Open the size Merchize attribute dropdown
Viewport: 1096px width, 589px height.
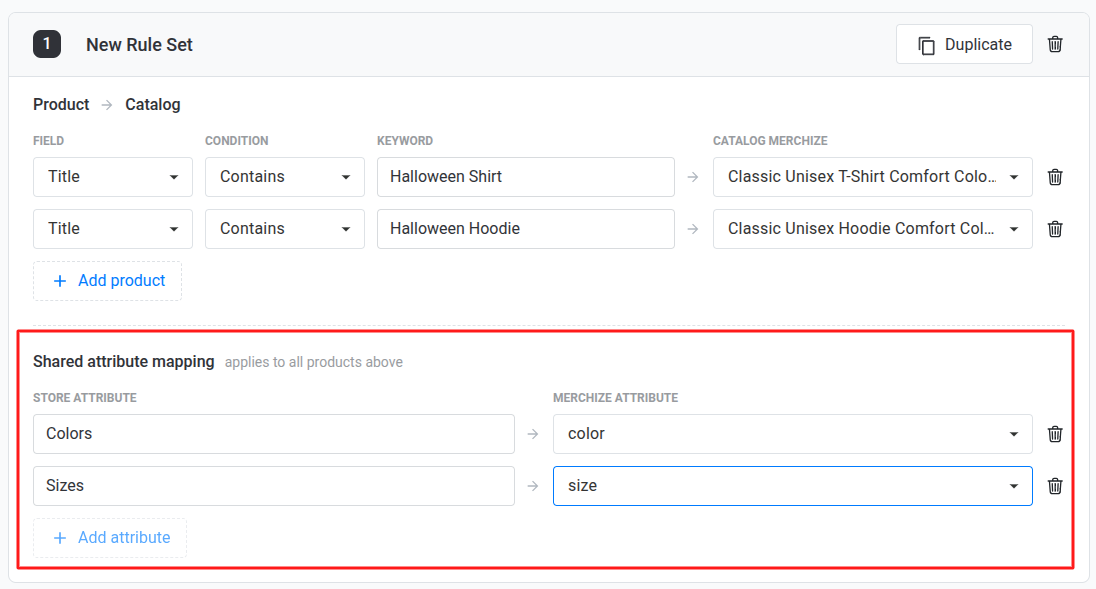[793, 486]
